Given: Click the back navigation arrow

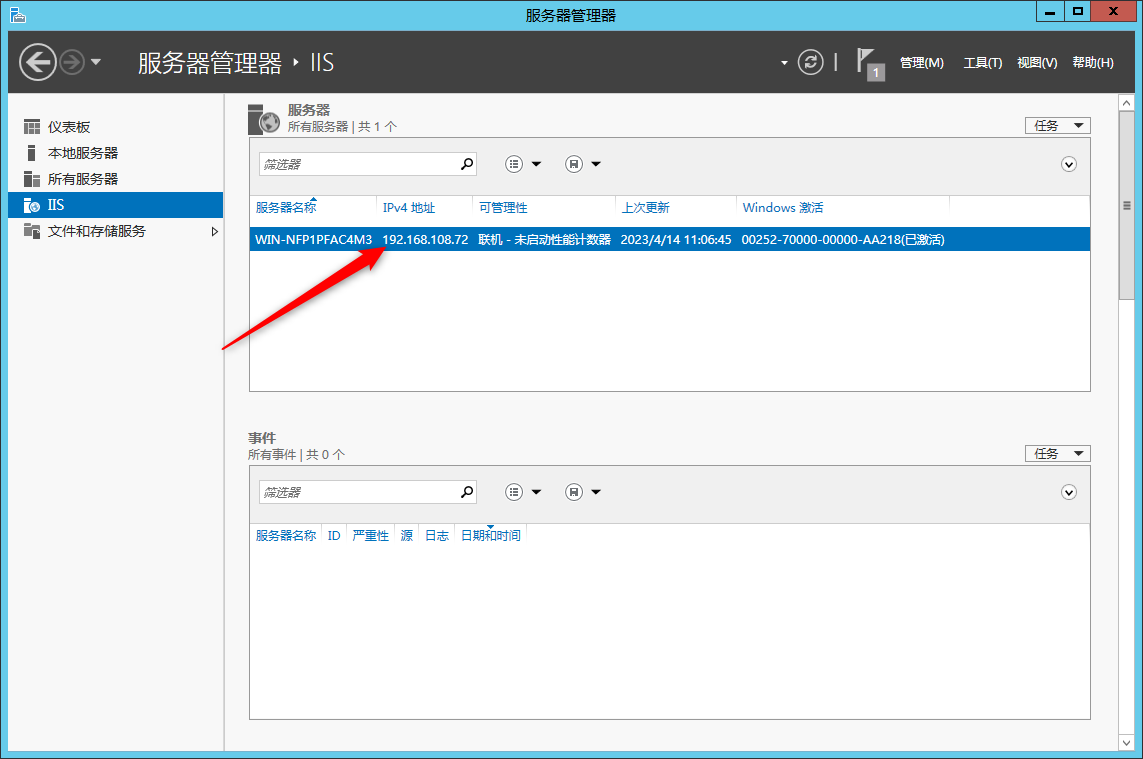Looking at the screenshot, I should click(37, 62).
